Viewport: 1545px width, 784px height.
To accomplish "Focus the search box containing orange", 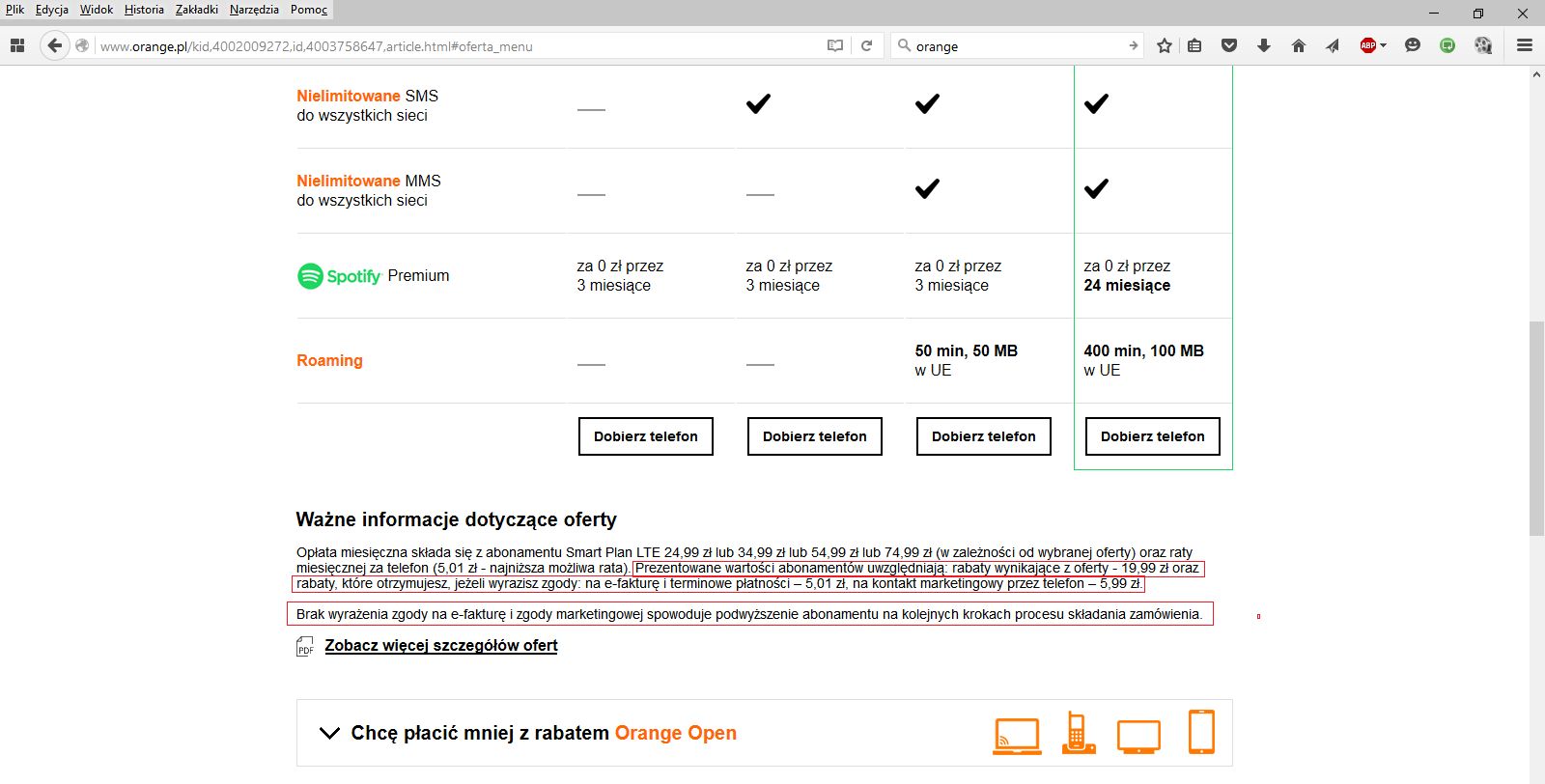I will pos(1019,45).
